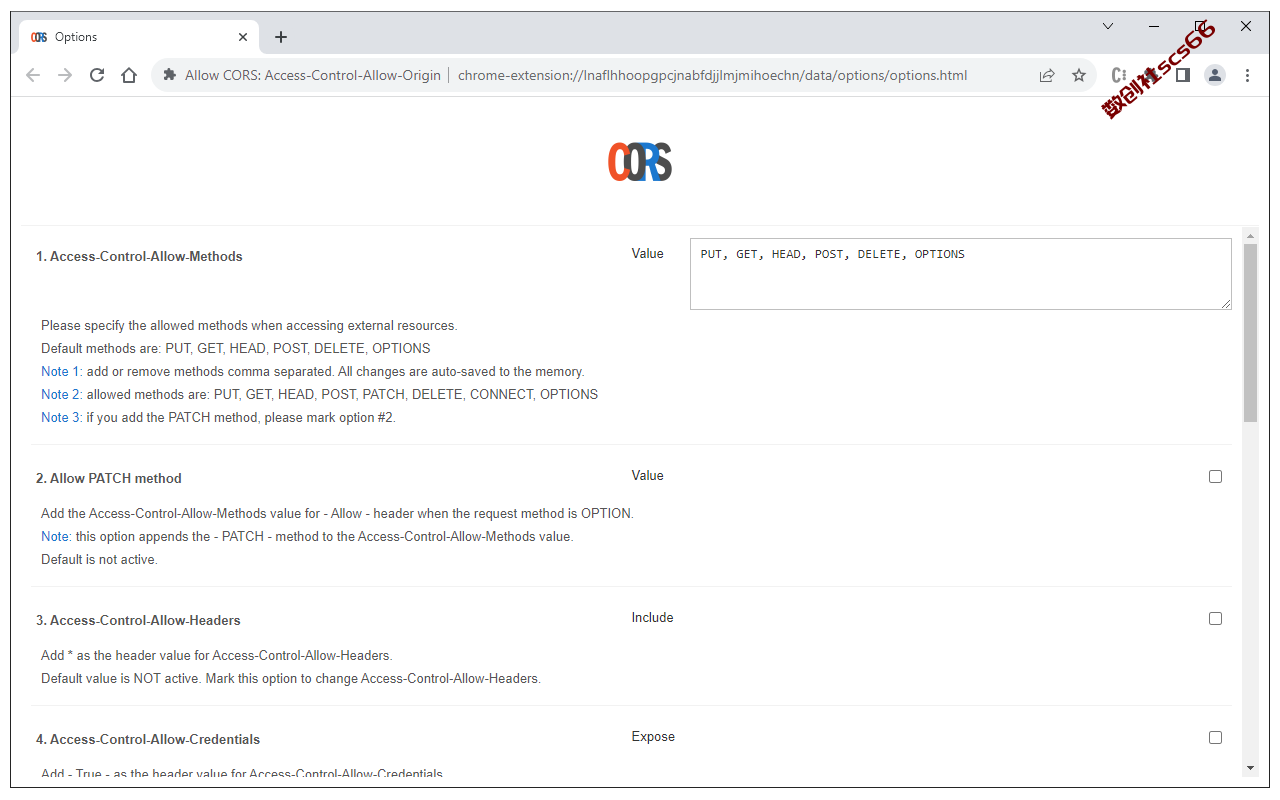Image resolution: width=1280 pixels, height=800 pixels.
Task: Click the text area resize grip
Action: pos(1226,304)
